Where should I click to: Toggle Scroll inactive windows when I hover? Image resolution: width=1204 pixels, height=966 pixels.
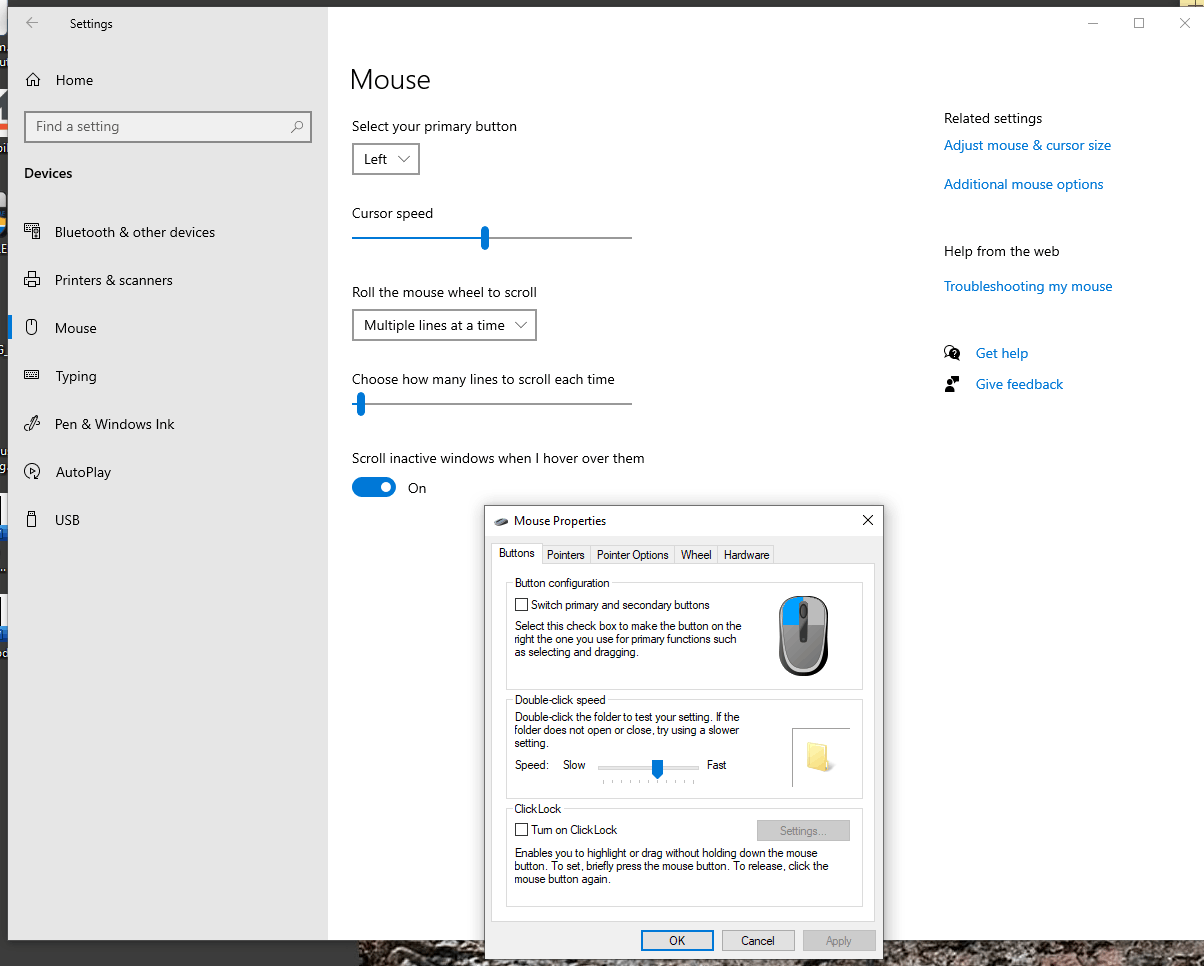click(374, 487)
